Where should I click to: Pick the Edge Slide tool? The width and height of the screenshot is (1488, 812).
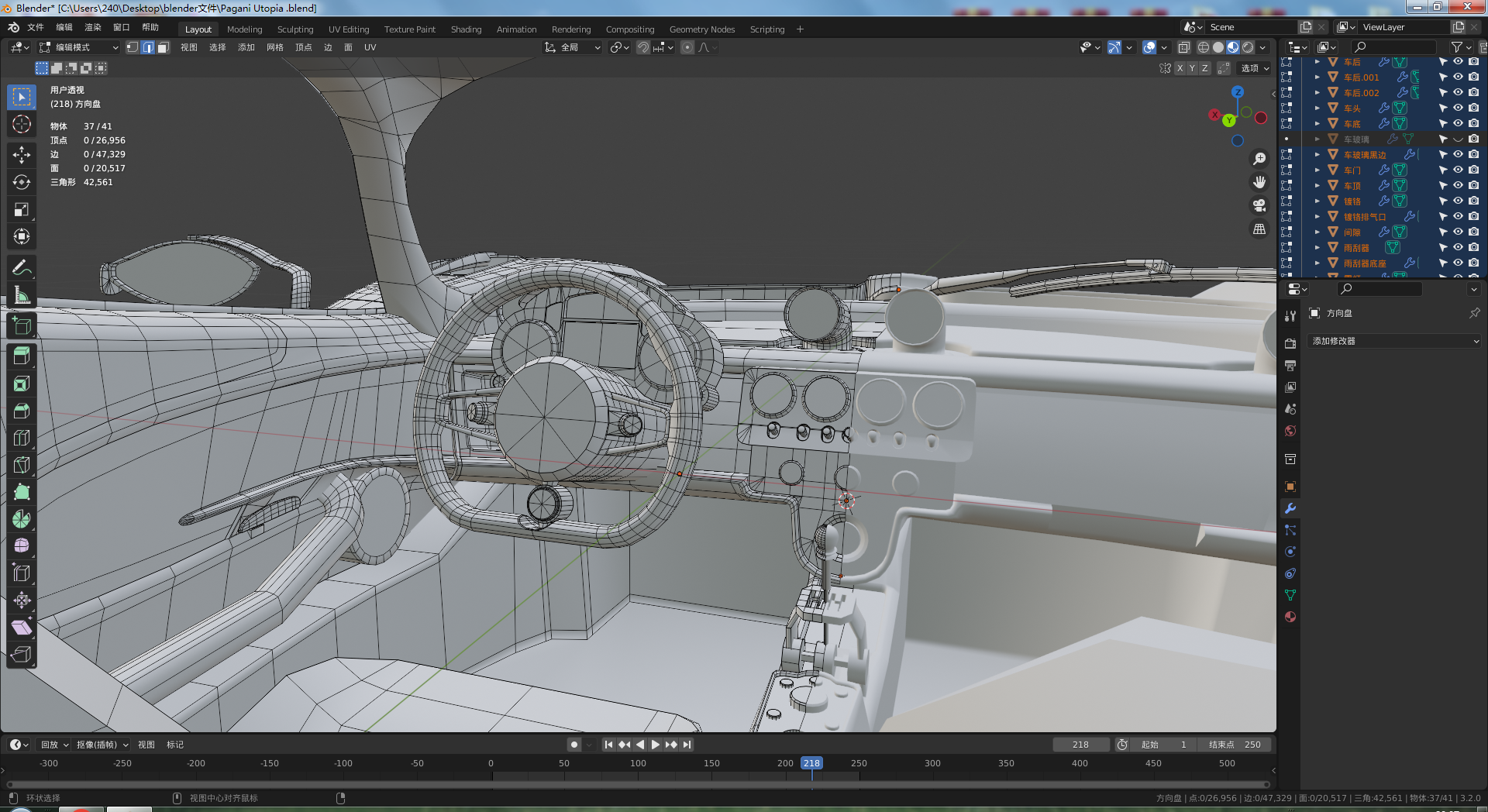pyautogui.click(x=22, y=573)
